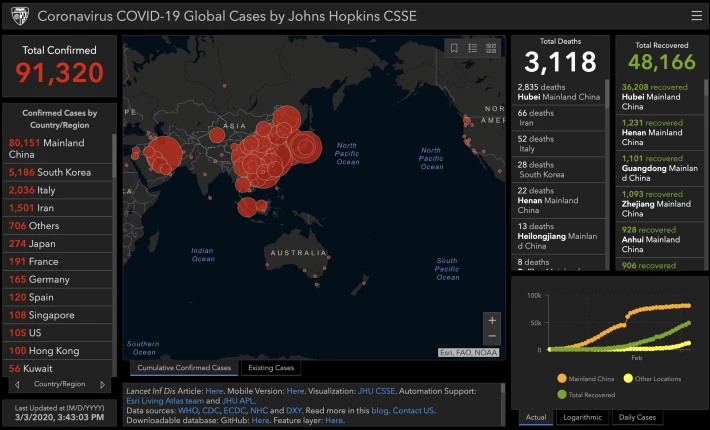Select '2,835 deaths Hubei' entry

click(558, 92)
